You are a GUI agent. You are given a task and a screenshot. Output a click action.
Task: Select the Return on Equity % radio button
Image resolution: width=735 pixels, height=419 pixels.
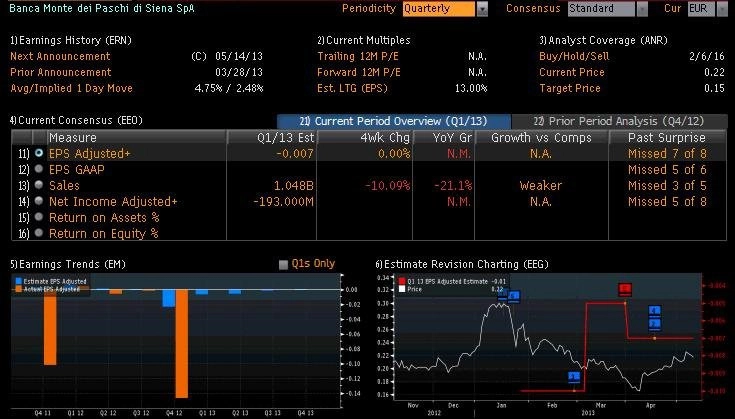39,232
